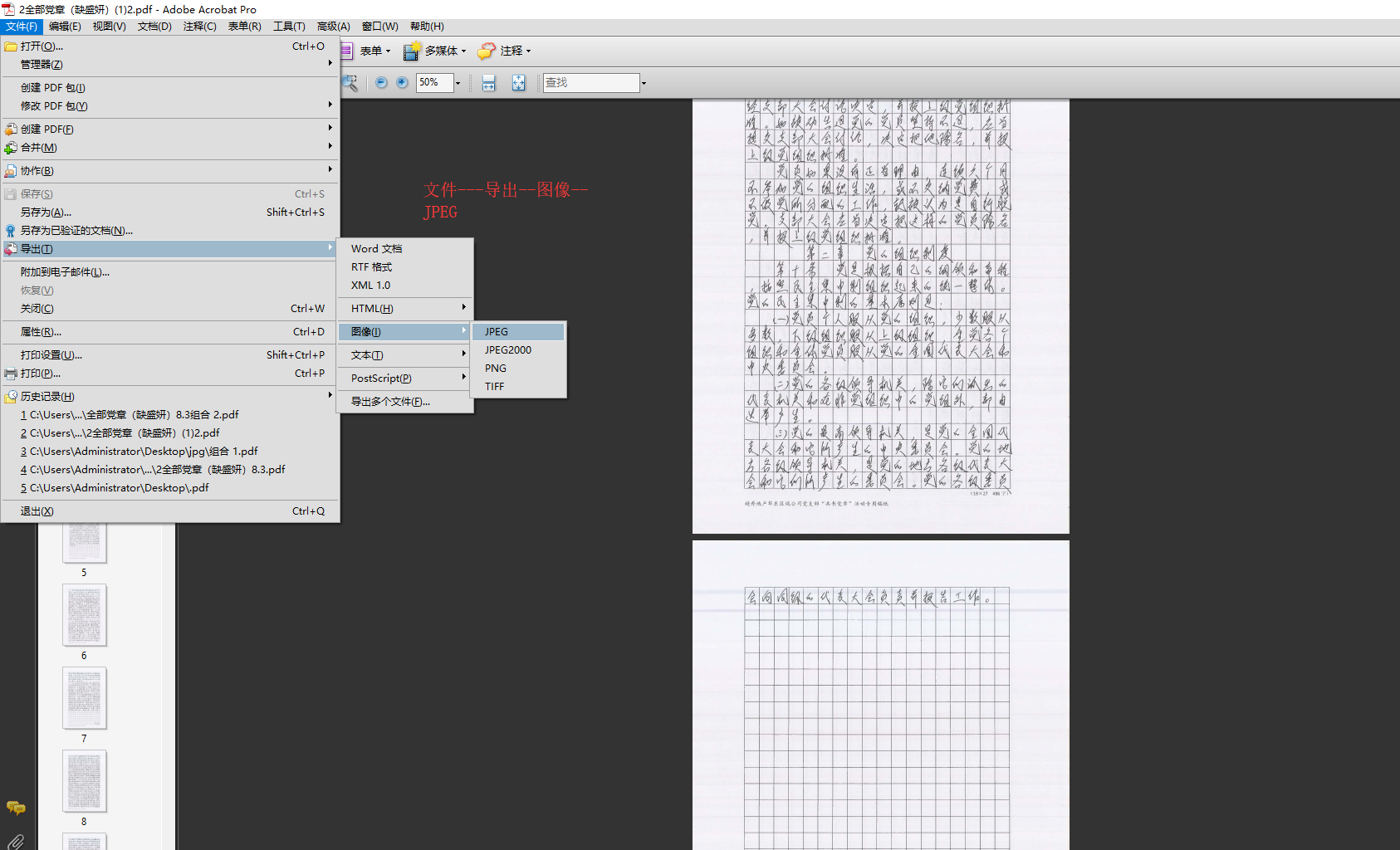Open recent file 2全部党章（缺盛妍）(1)2.pdf
1400x850 pixels.
click(x=169, y=432)
